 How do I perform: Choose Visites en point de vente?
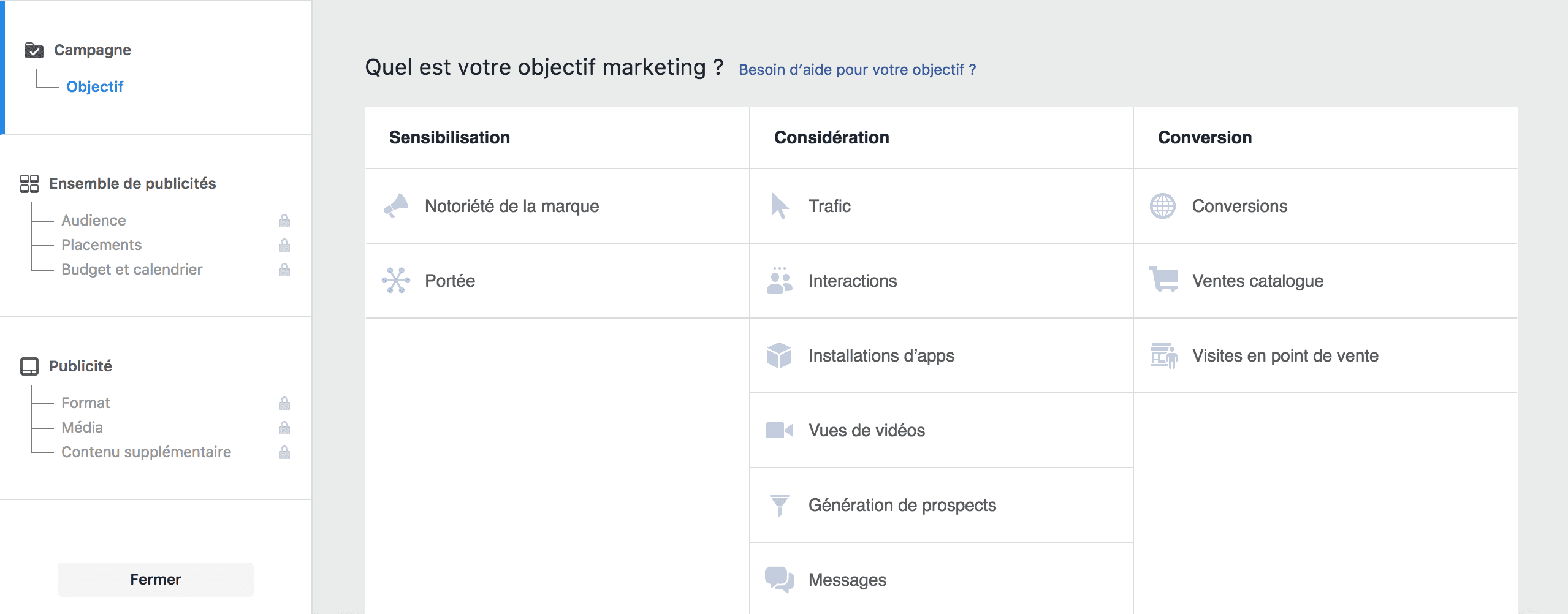point(1326,355)
